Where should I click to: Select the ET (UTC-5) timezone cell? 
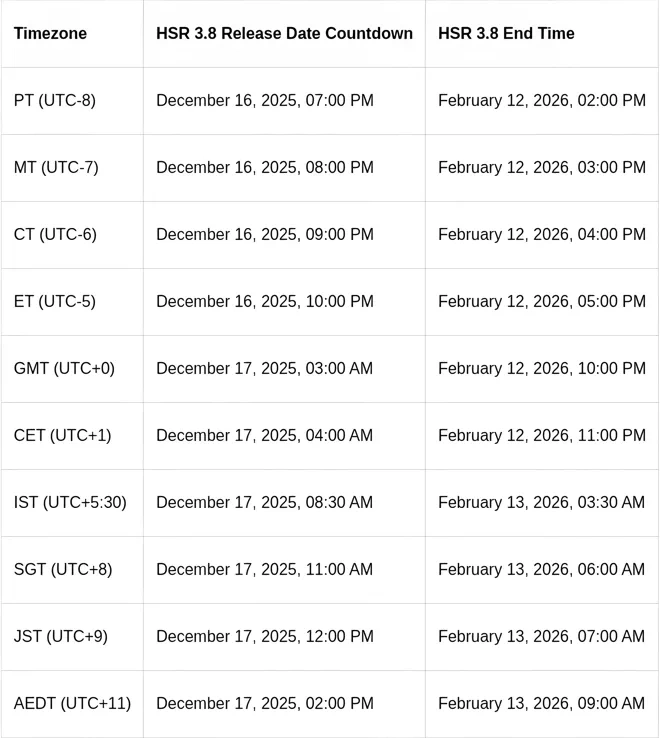point(55,302)
